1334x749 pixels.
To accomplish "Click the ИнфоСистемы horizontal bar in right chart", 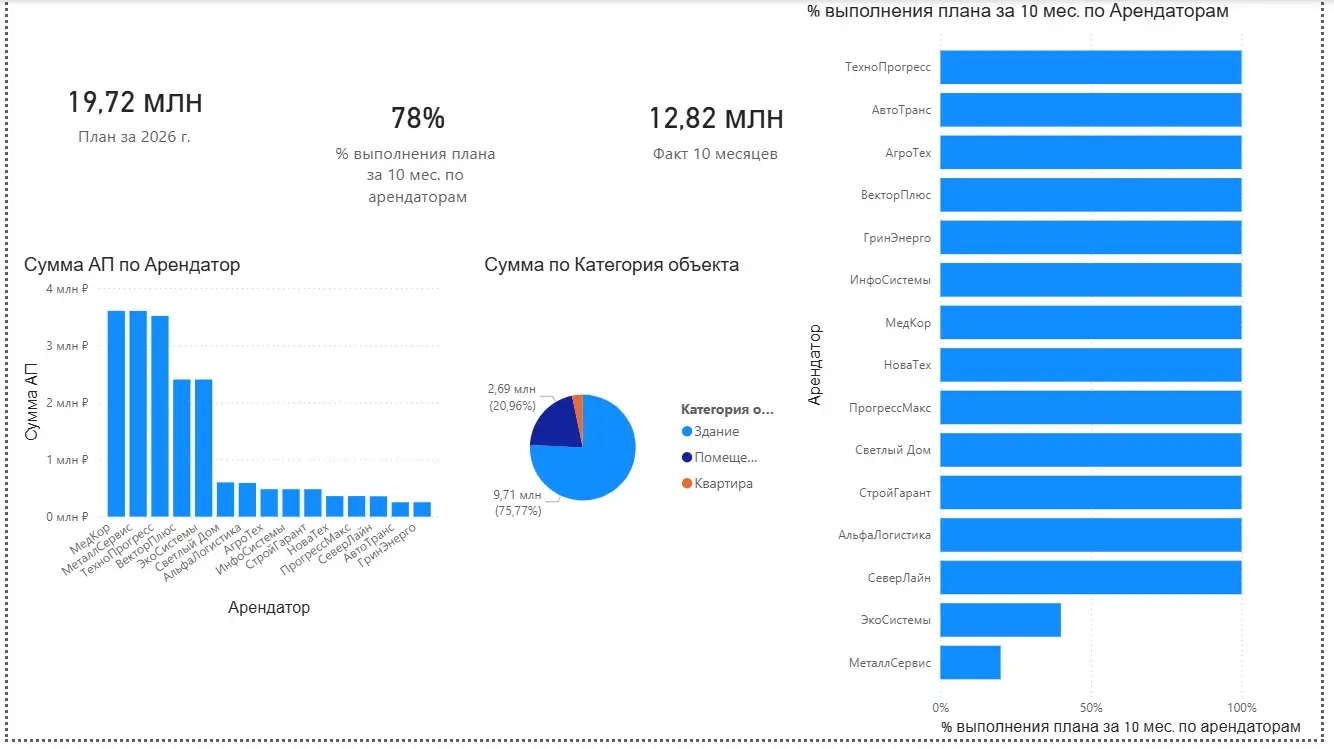I will coord(1091,280).
